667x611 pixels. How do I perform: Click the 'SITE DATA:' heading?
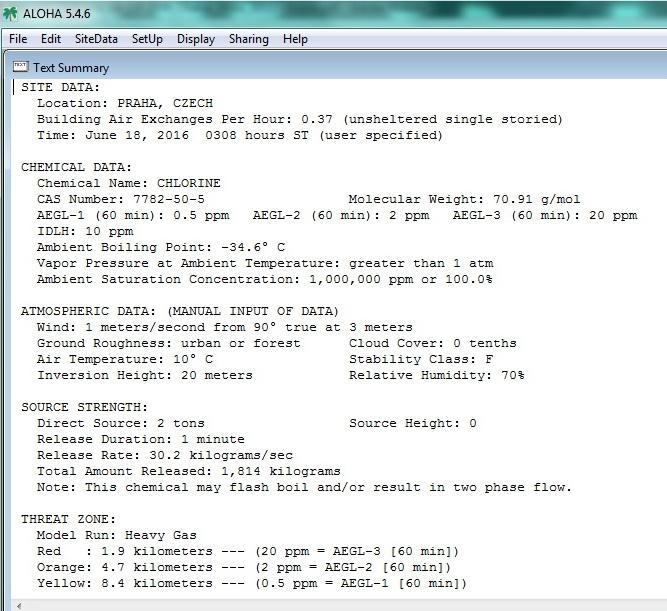point(60,88)
